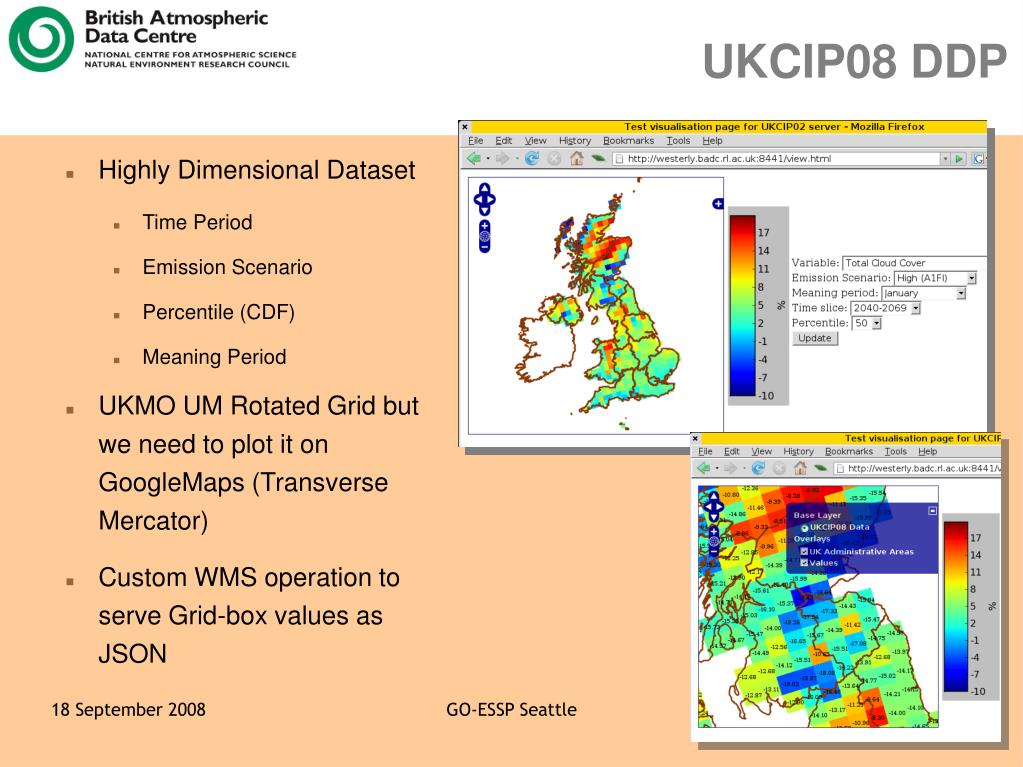Click colour scale bar beside lower map
Image resolution: width=1023 pixels, height=767 pixels.
(956, 607)
